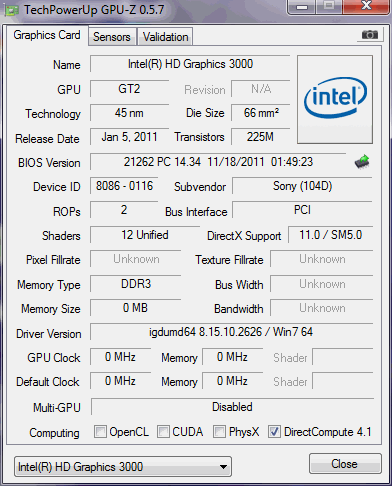Minimize the GPU-Z window
Image resolution: width=392 pixels, height=486 pixels.
[x=302, y=7]
